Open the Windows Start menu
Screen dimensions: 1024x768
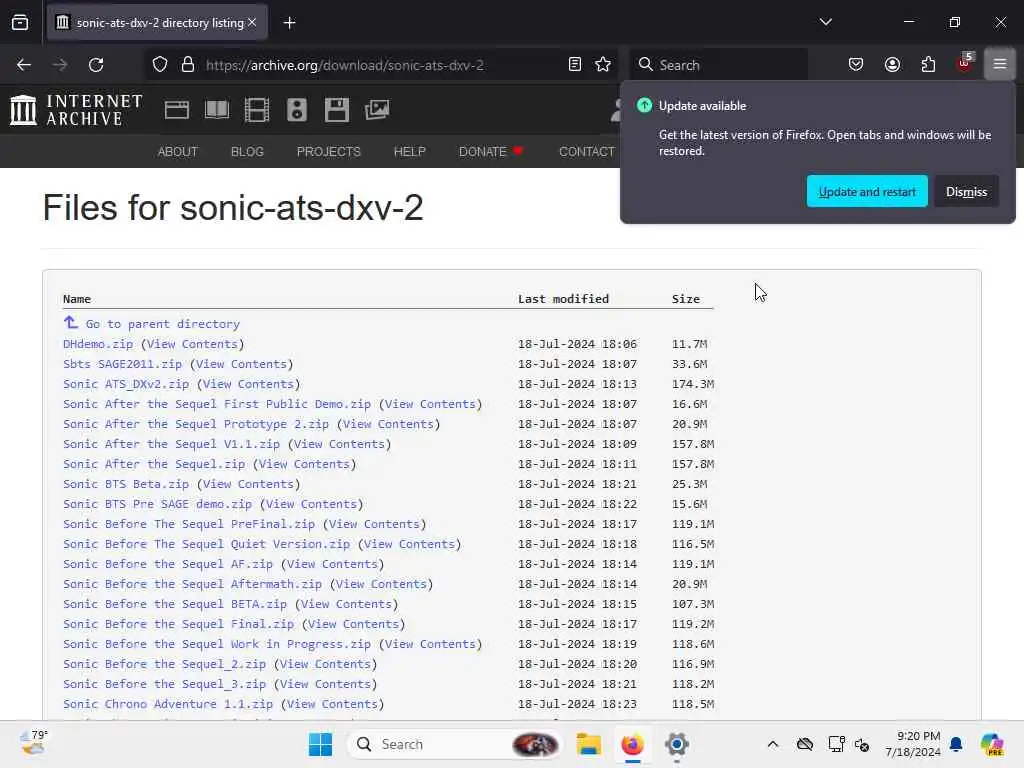pyautogui.click(x=320, y=744)
